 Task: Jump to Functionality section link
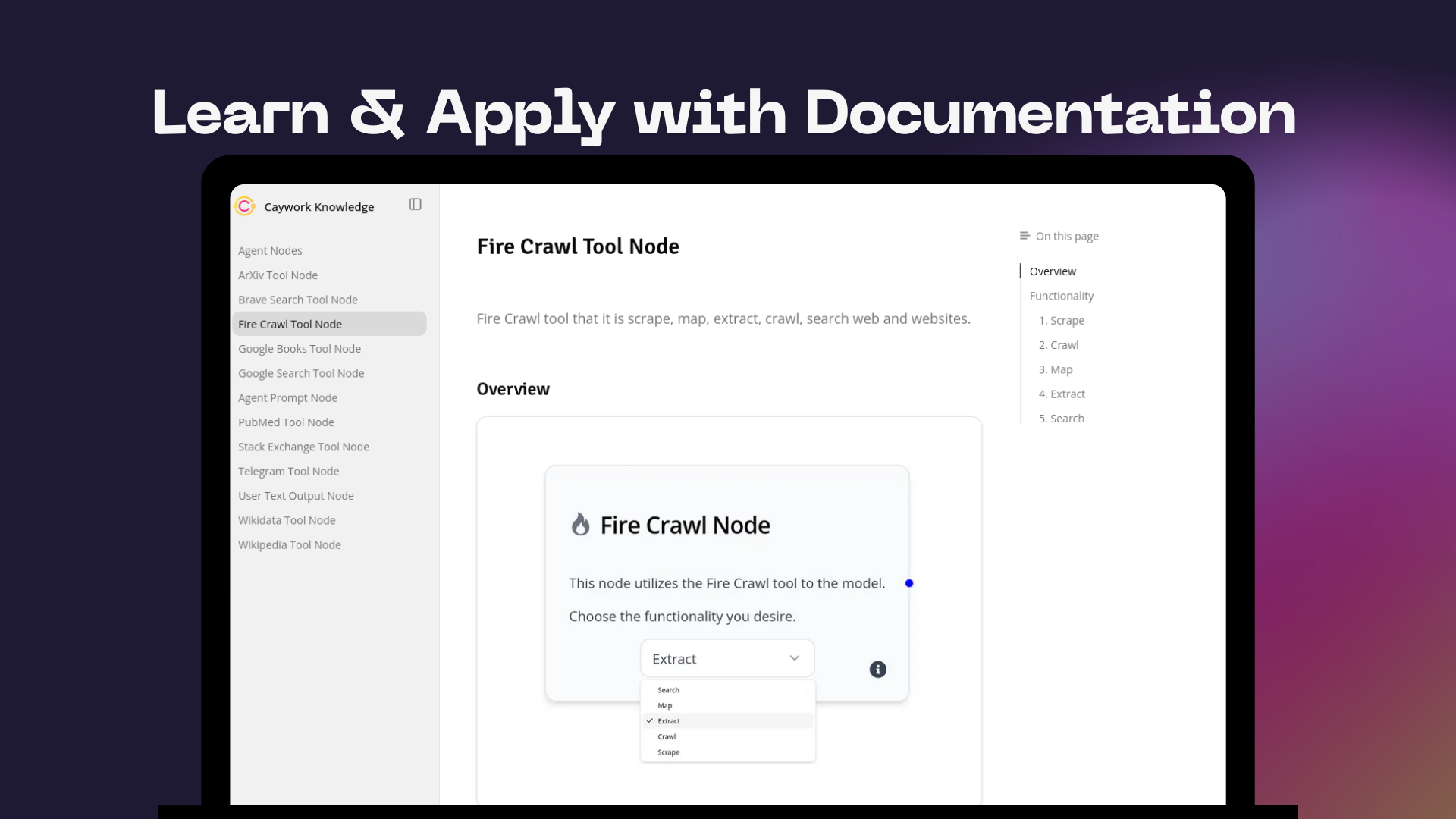pos(1061,296)
